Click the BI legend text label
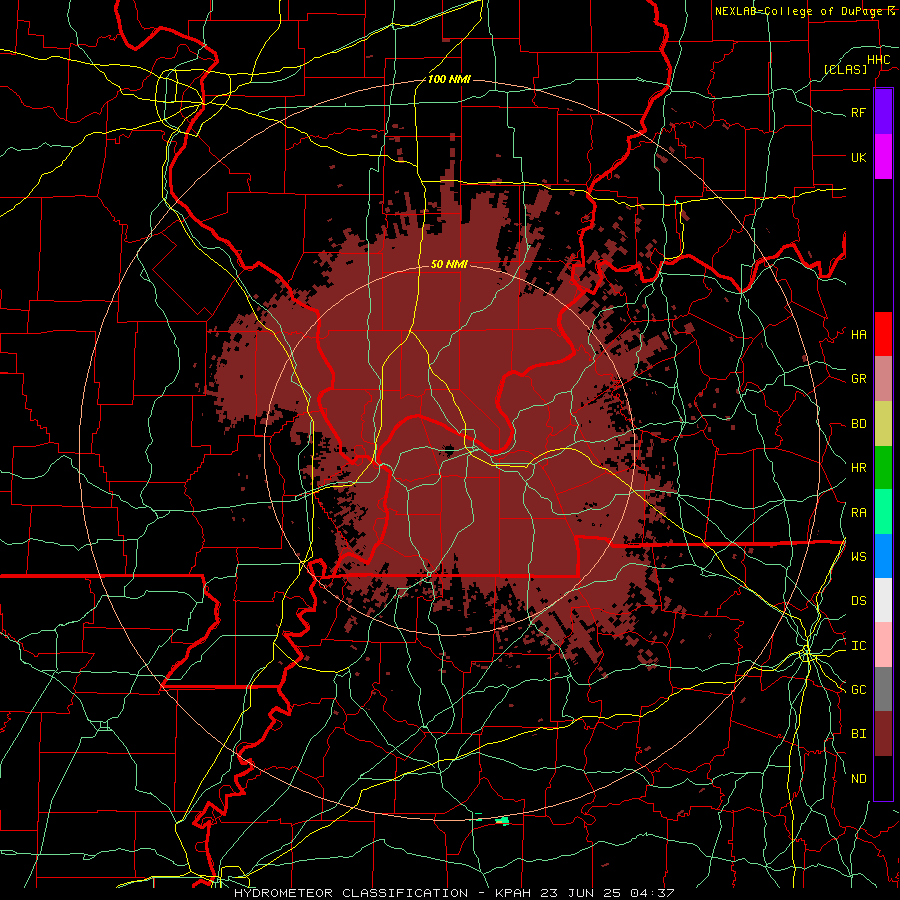 [x=859, y=734]
